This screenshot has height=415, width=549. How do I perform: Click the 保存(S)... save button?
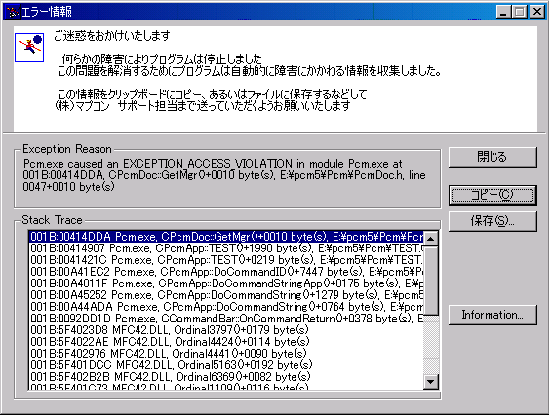pyautogui.click(x=493, y=221)
